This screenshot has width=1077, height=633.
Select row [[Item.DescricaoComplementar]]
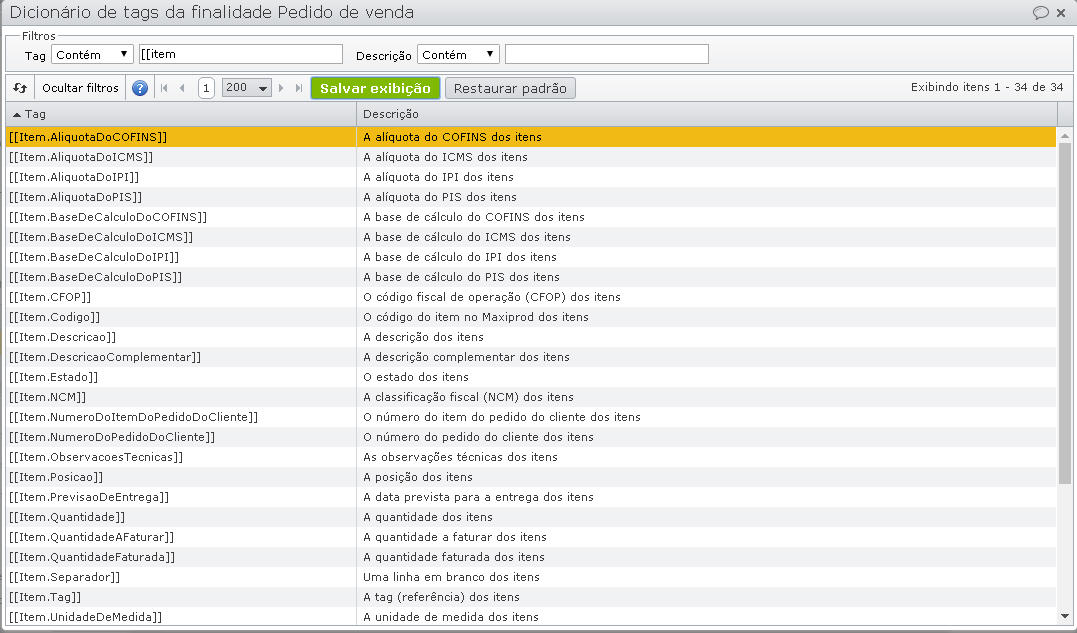(x=531, y=356)
